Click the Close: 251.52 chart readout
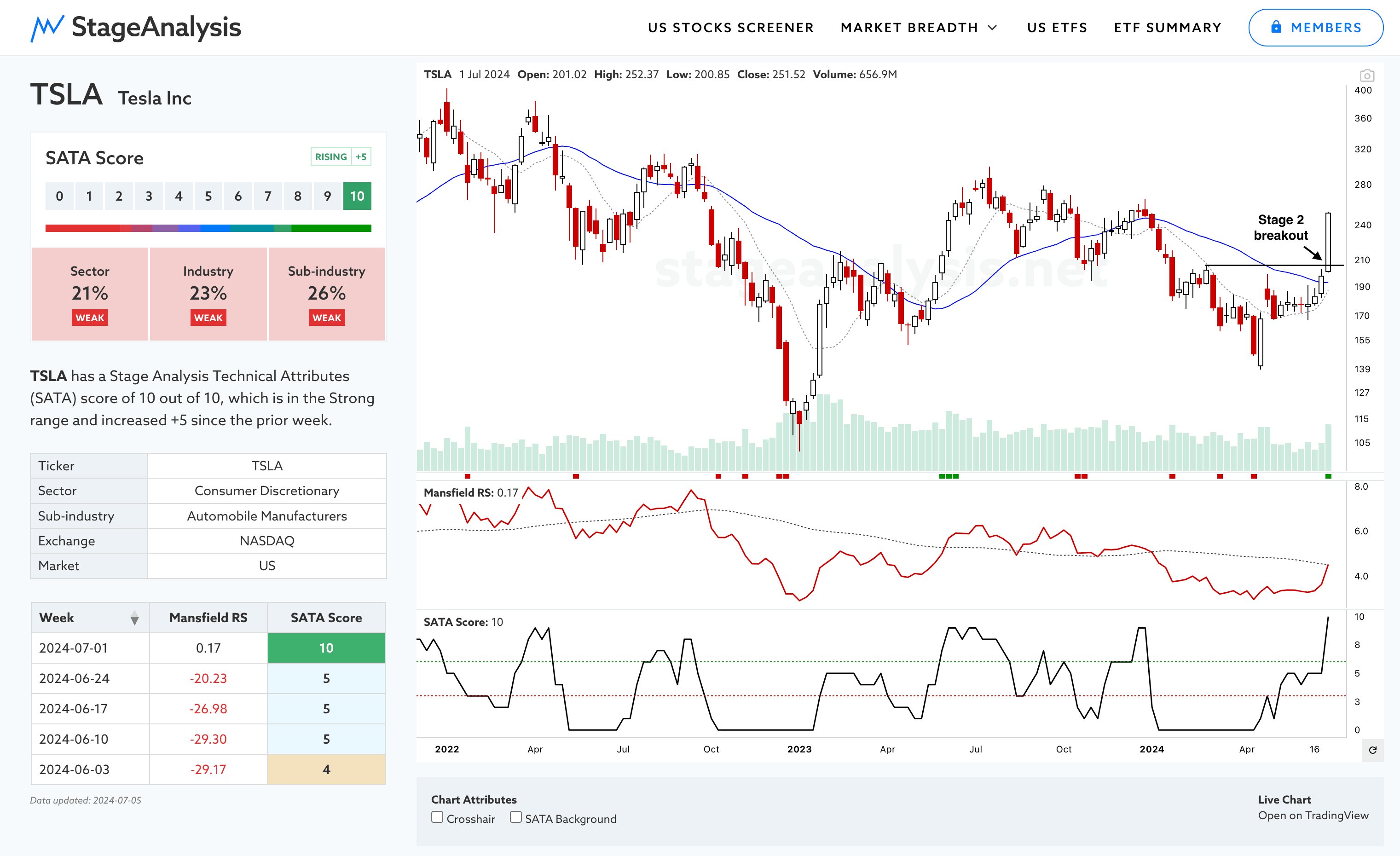The image size is (1400, 856). tap(771, 75)
